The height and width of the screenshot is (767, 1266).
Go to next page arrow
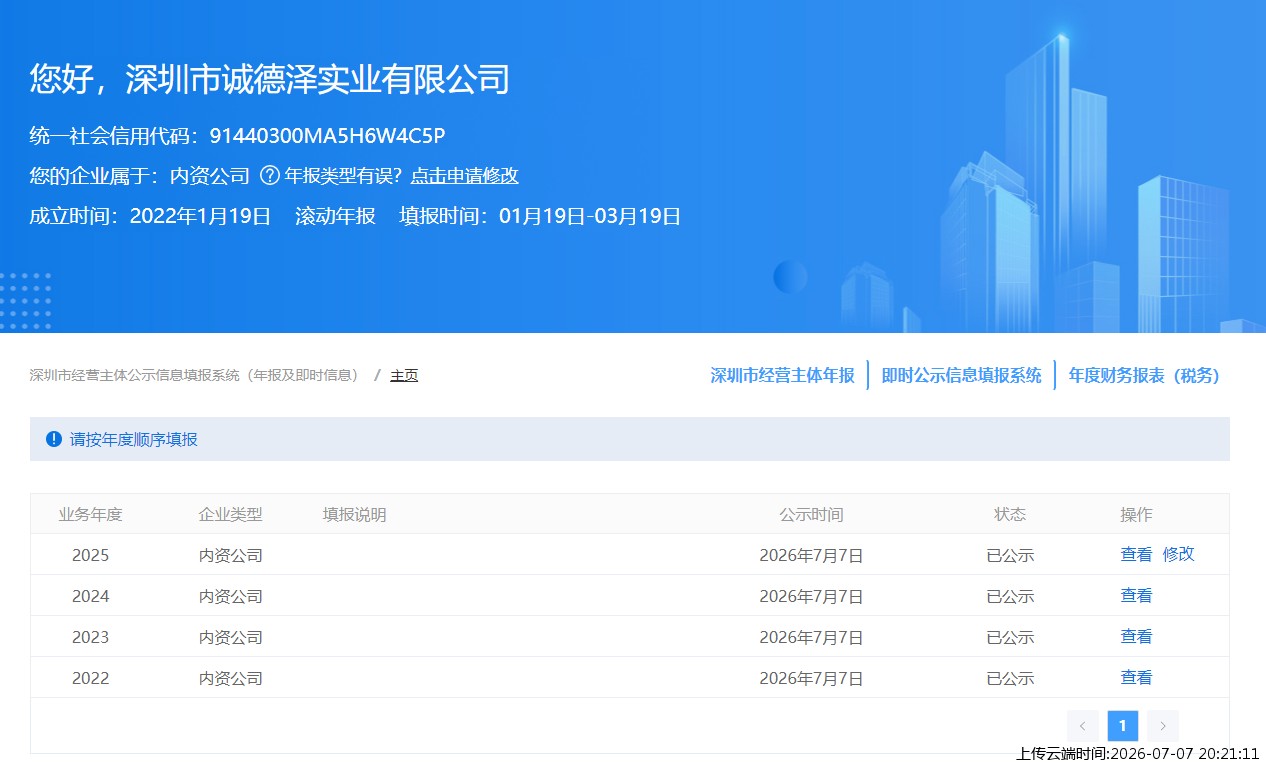(x=1163, y=726)
